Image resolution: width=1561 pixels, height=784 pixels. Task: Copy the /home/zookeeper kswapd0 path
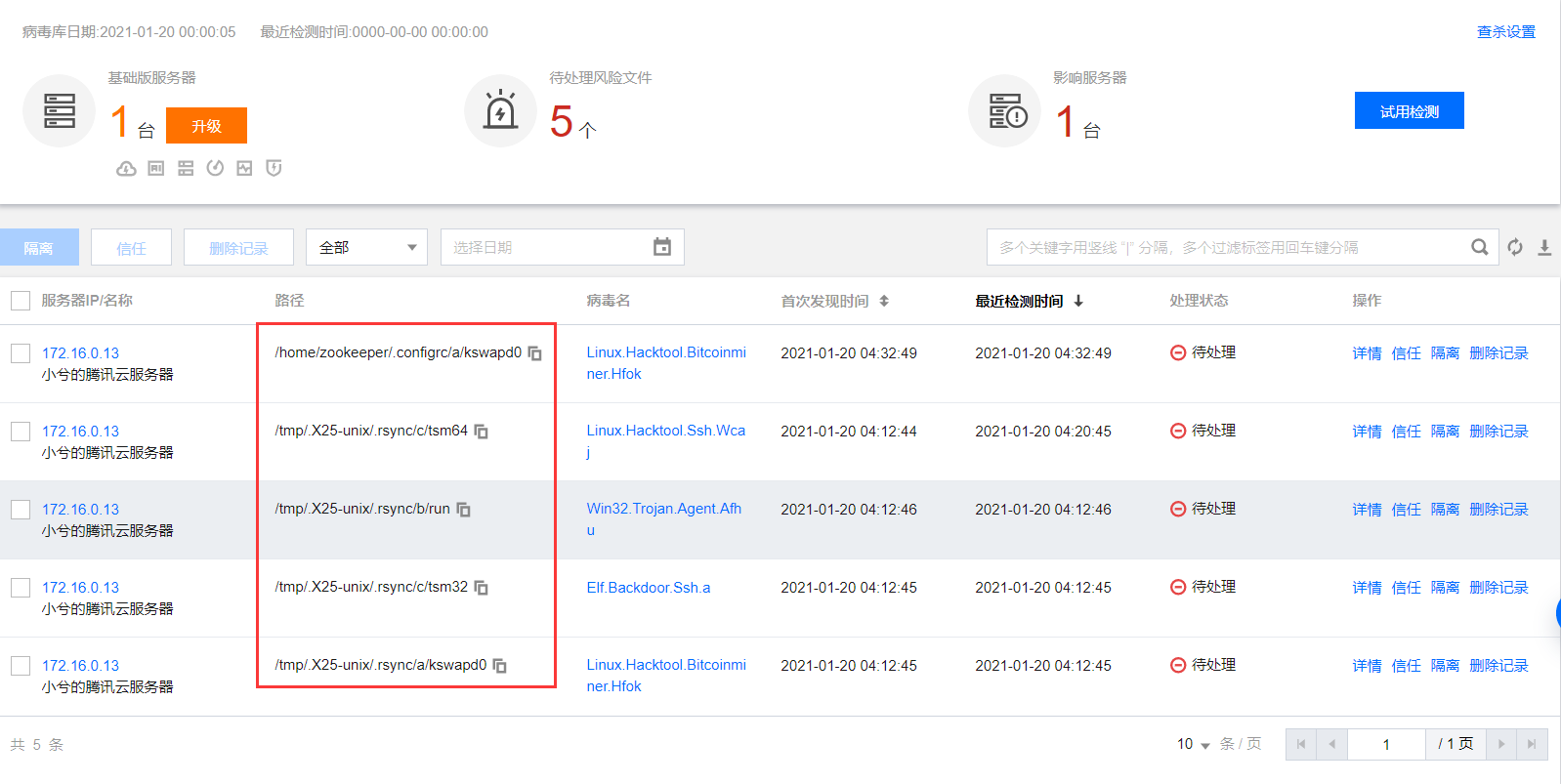click(x=535, y=353)
